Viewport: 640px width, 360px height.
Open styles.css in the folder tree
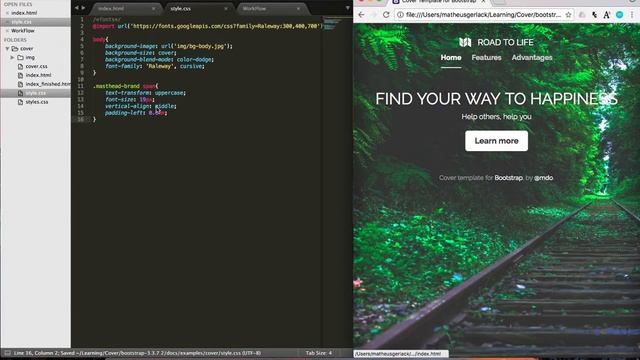pyautogui.click(x=37, y=102)
